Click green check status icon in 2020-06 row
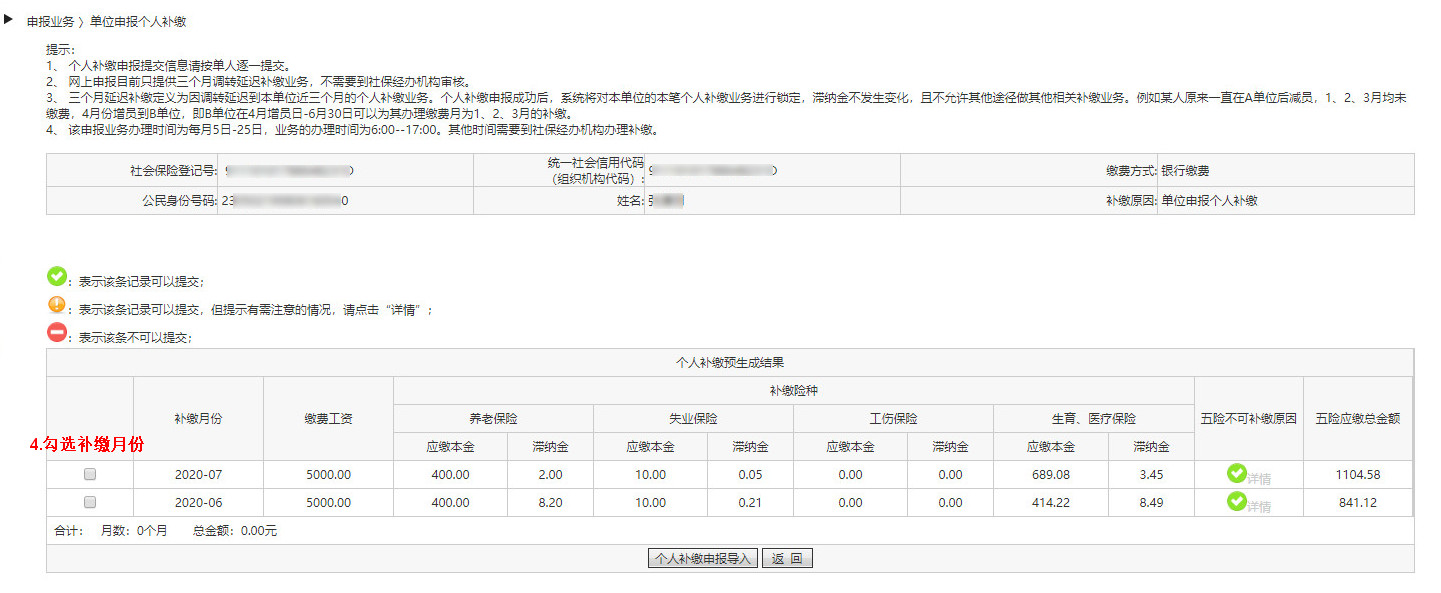The image size is (1441, 593). (x=1236, y=501)
